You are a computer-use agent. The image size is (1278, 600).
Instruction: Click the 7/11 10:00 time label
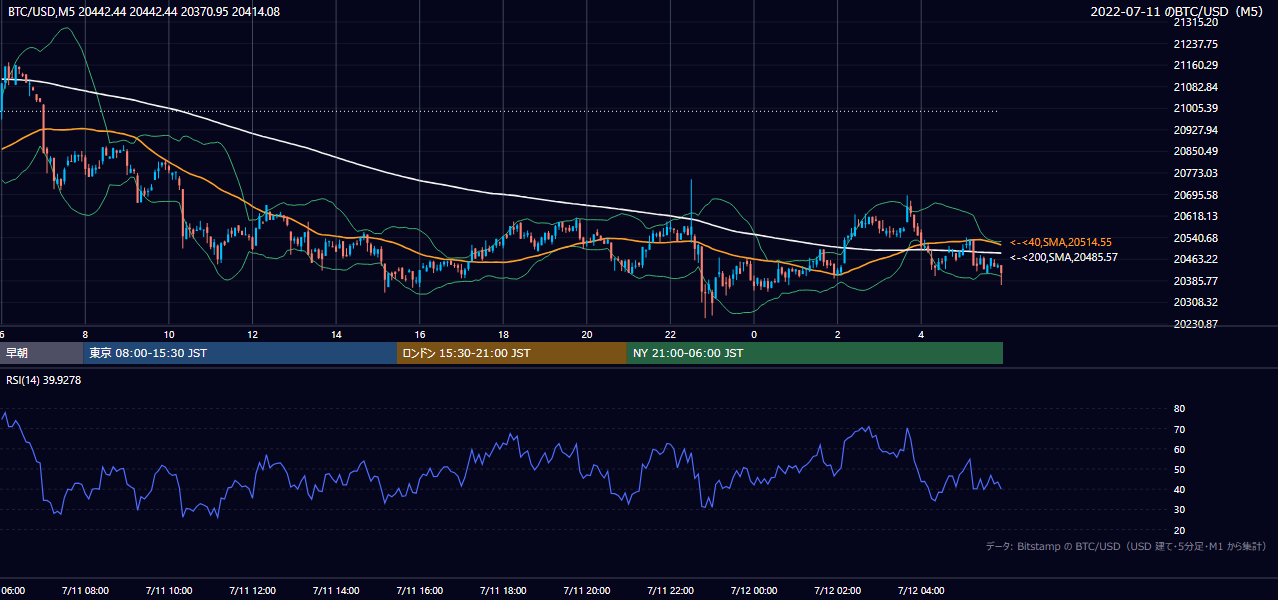pos(169,591)
